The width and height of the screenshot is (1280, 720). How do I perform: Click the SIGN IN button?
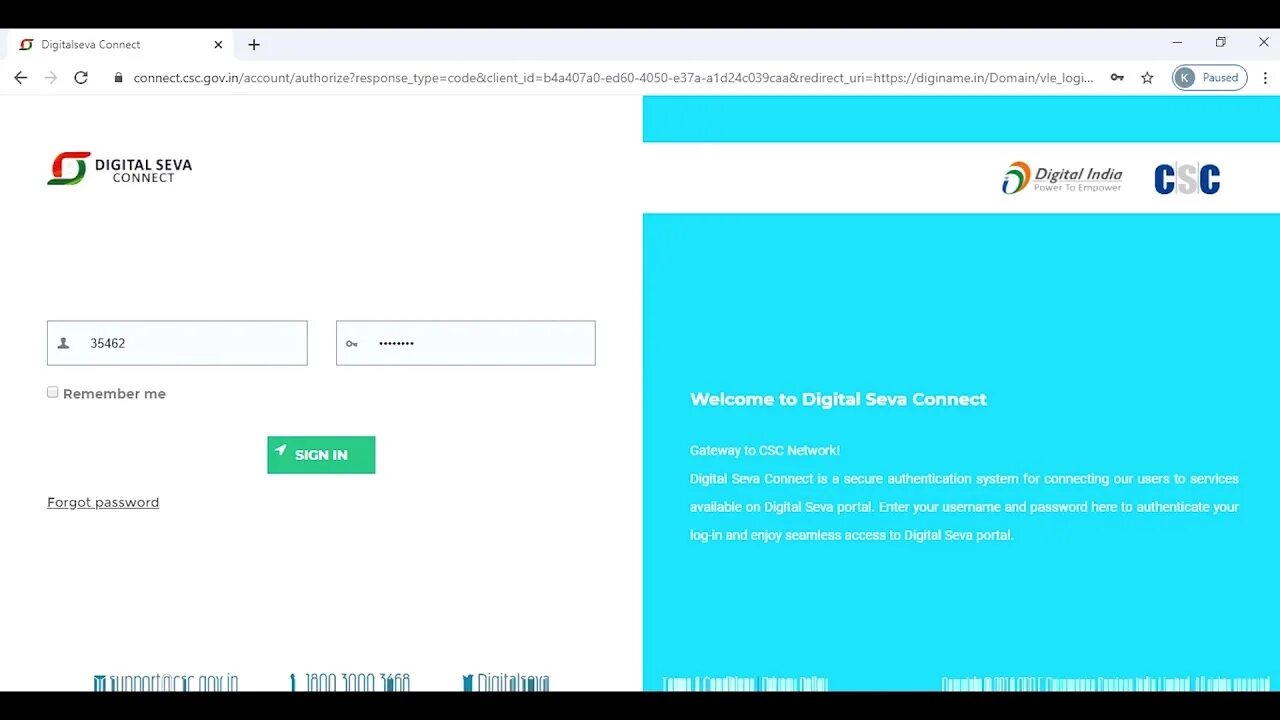tap(321, 455)
